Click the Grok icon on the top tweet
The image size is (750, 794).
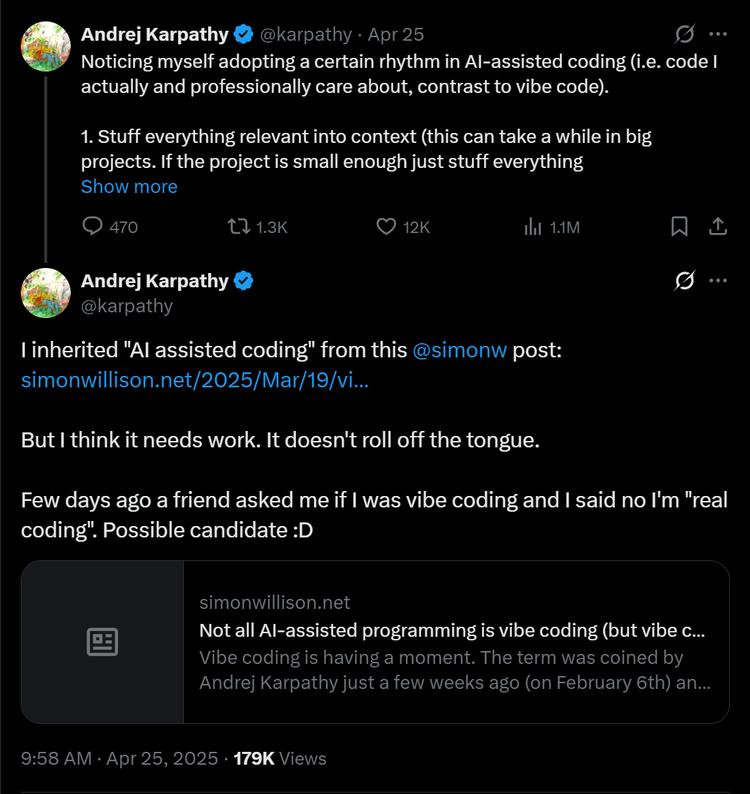[684, 34]
